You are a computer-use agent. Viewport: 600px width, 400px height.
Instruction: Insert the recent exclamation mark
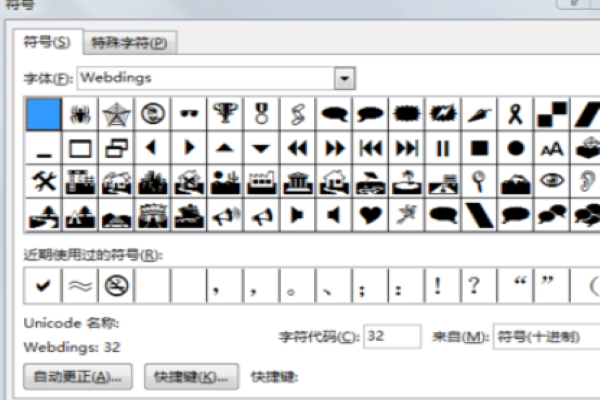pyautogui.click(x=443, y=286)
